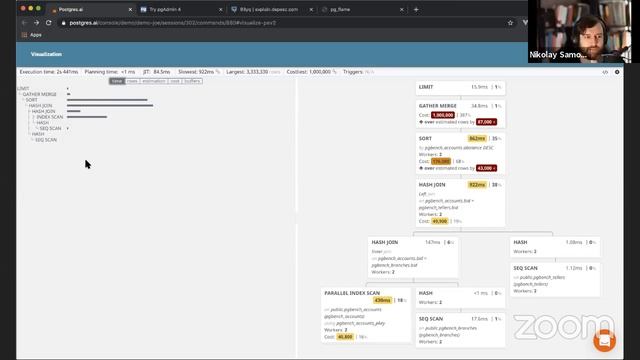Click the 'Planning time' stat
Image resolution: width=640 pixels, height=360 pixels.
pyautogui.click(x=109, y=72)
